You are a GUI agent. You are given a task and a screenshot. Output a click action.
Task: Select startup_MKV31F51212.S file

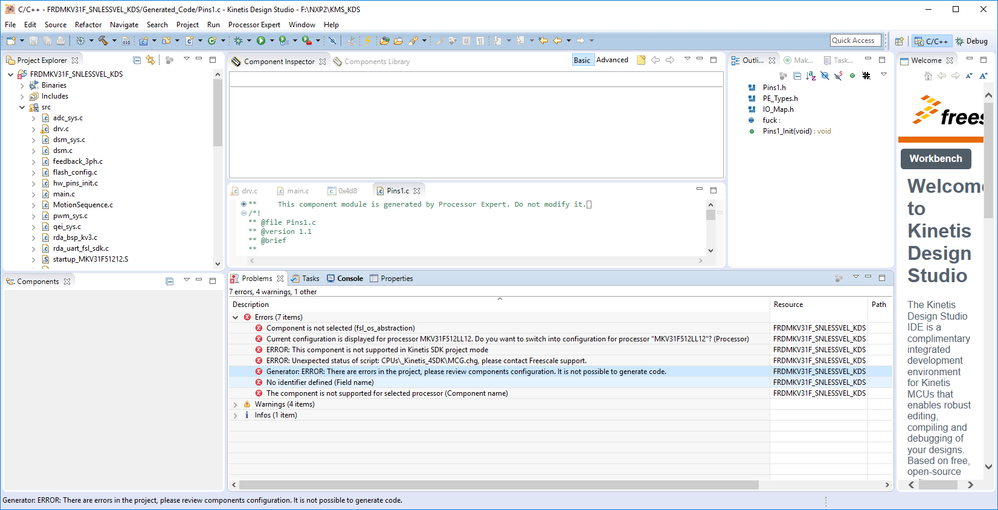click(x=90, y=259)
